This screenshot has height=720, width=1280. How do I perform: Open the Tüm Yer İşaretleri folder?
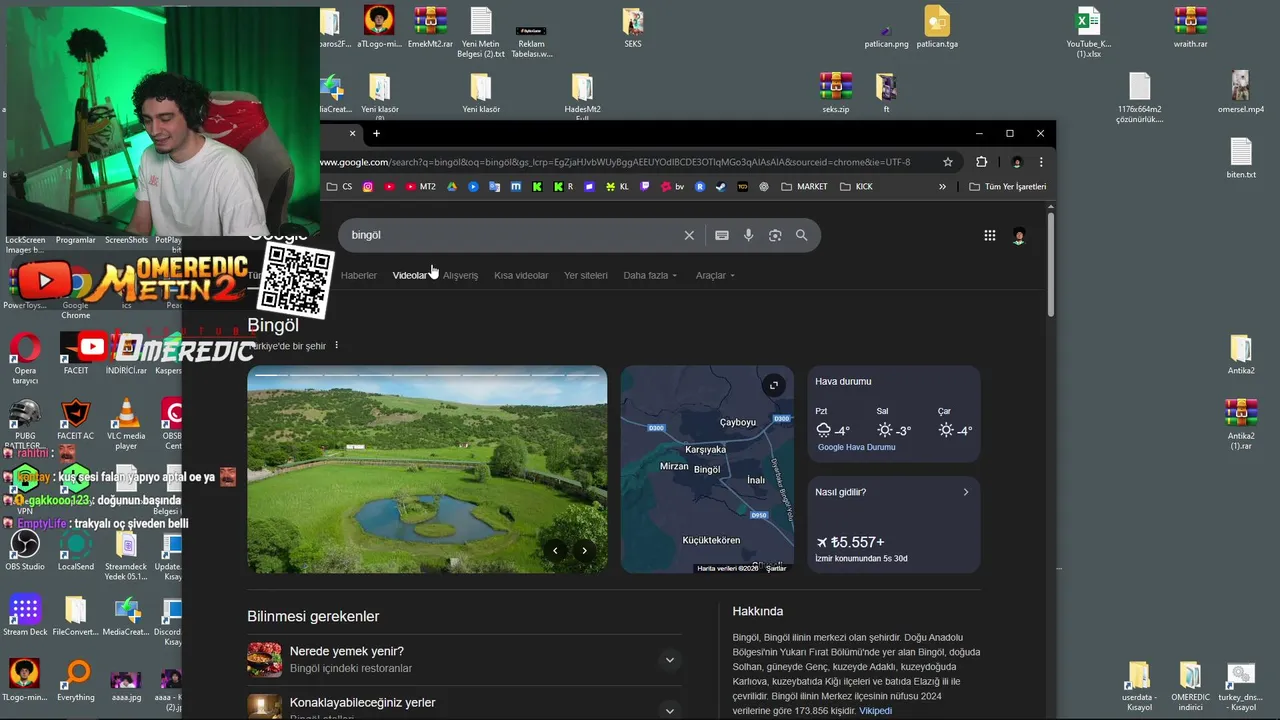point(1008,186)
